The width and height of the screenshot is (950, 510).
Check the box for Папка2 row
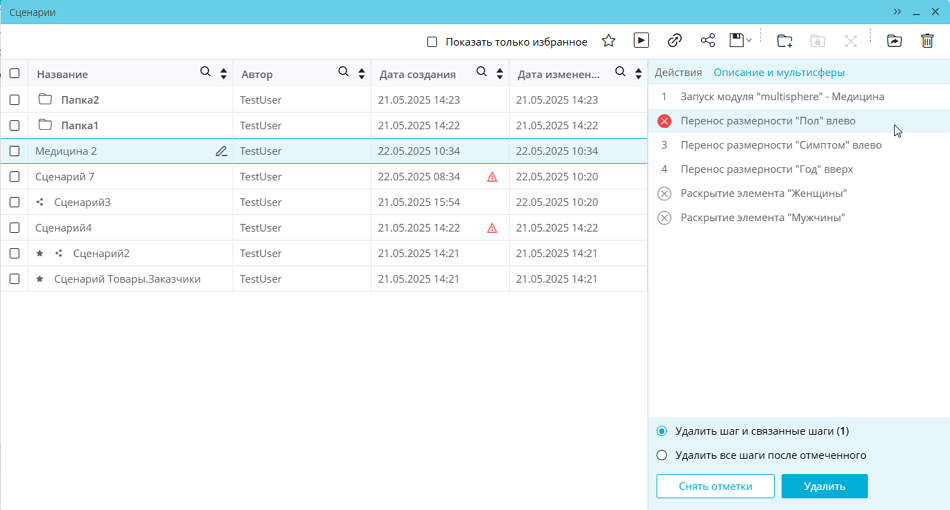click(14, 100)
